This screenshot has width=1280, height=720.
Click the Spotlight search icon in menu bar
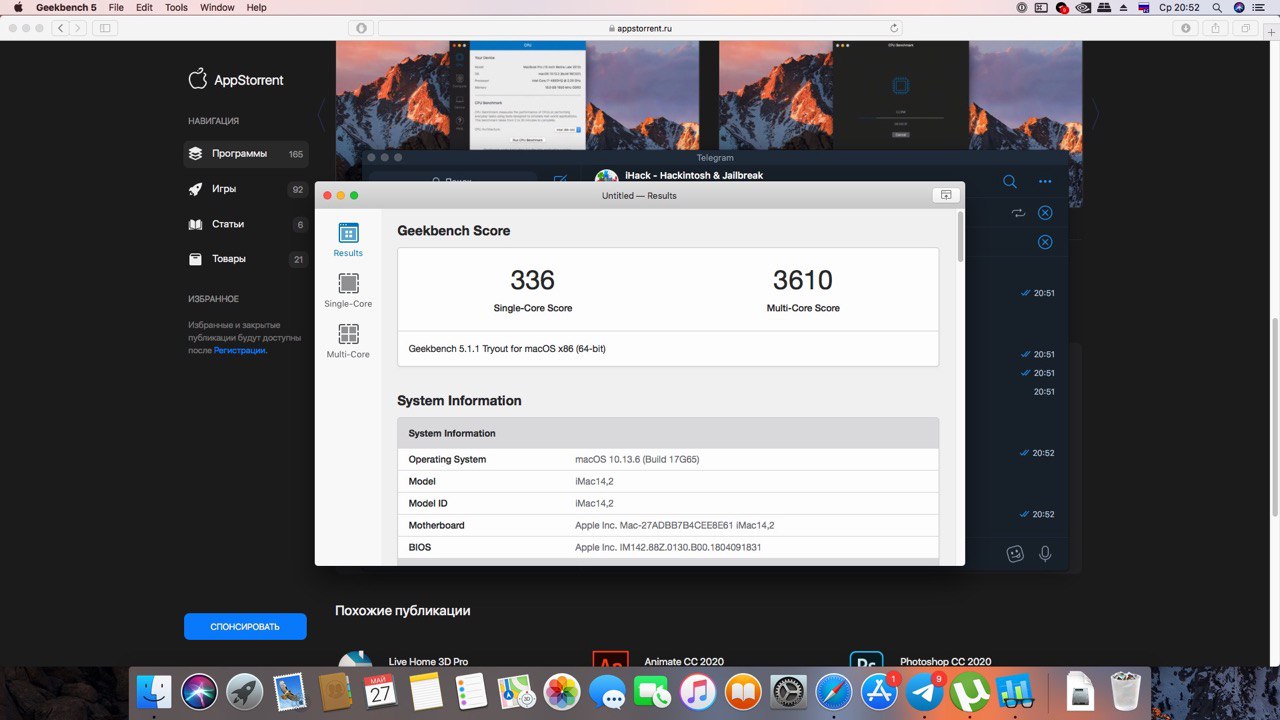1217,7
